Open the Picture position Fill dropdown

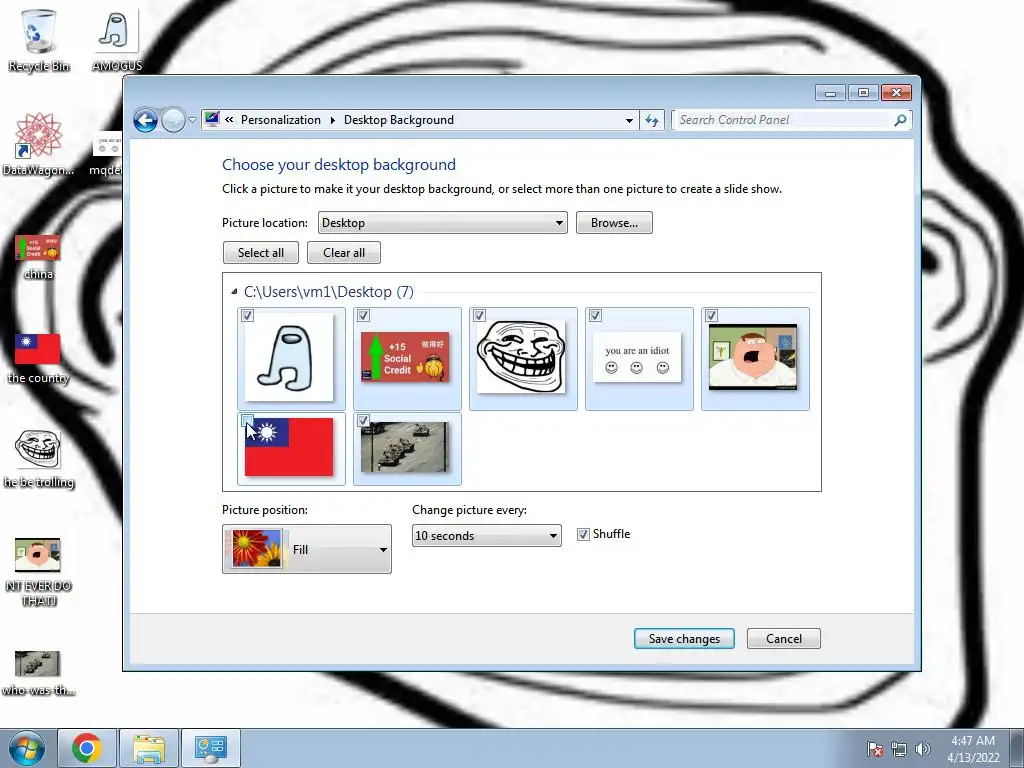tap(307, 549)
